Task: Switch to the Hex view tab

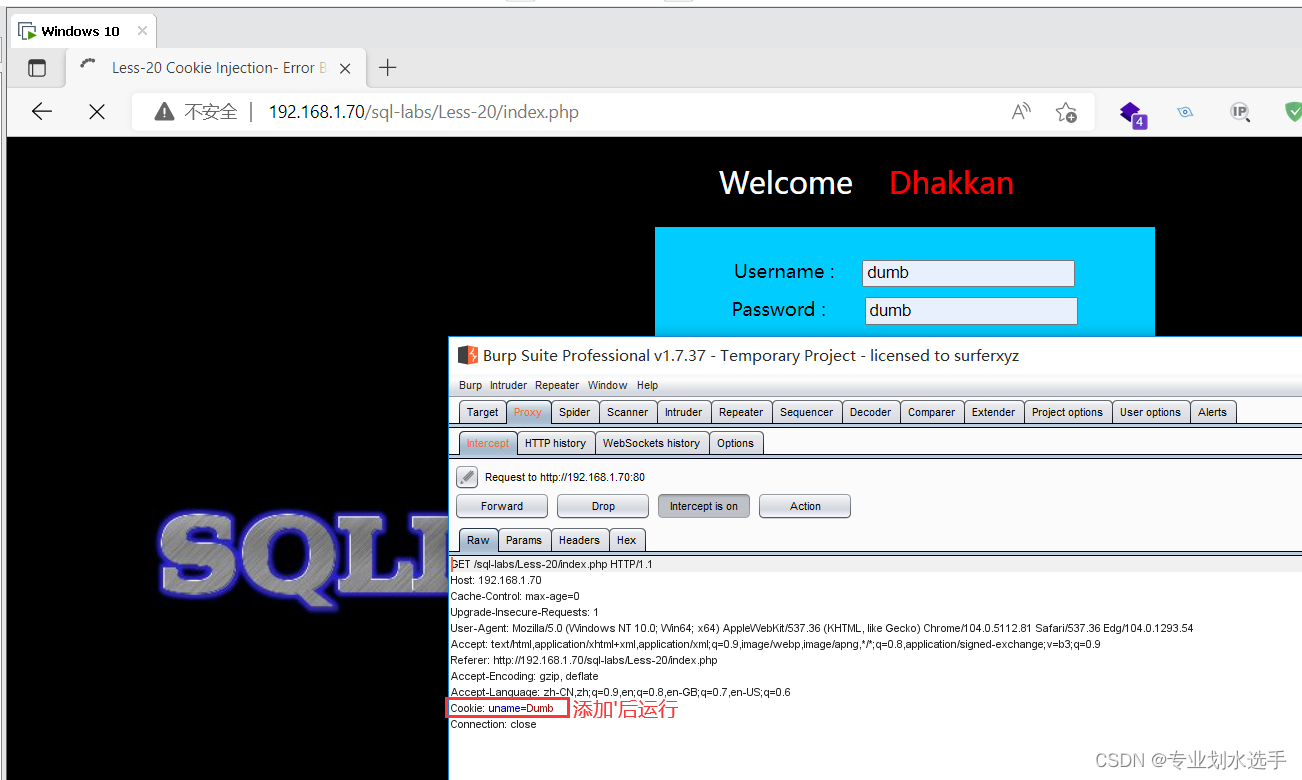Action: coord(626,540)
